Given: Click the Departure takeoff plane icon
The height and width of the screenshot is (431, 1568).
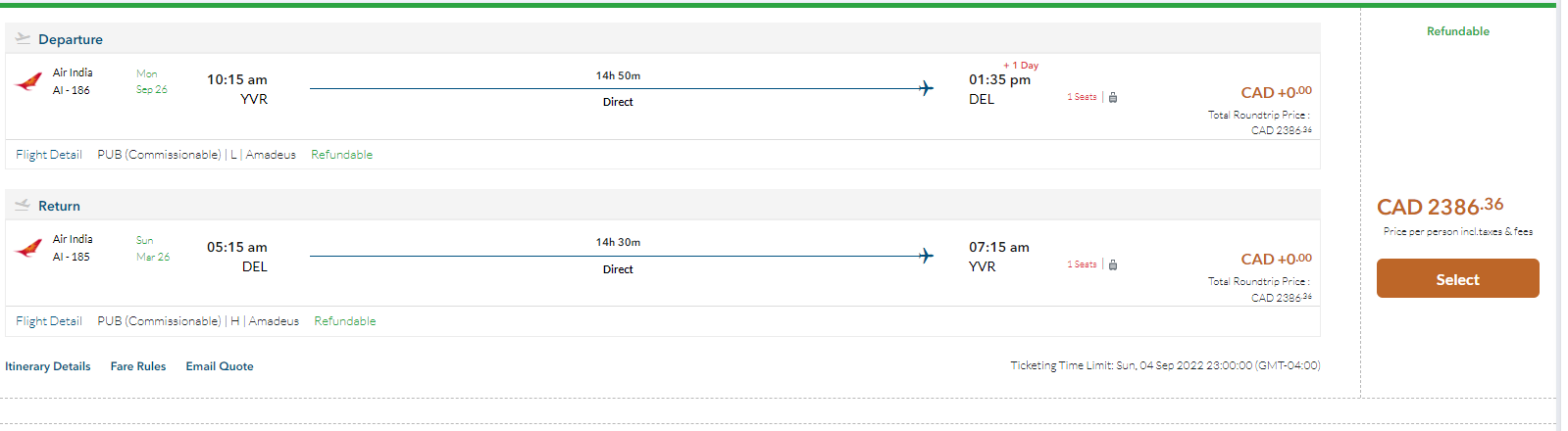Looking at the screenshot, I should (x=23, y=38).
